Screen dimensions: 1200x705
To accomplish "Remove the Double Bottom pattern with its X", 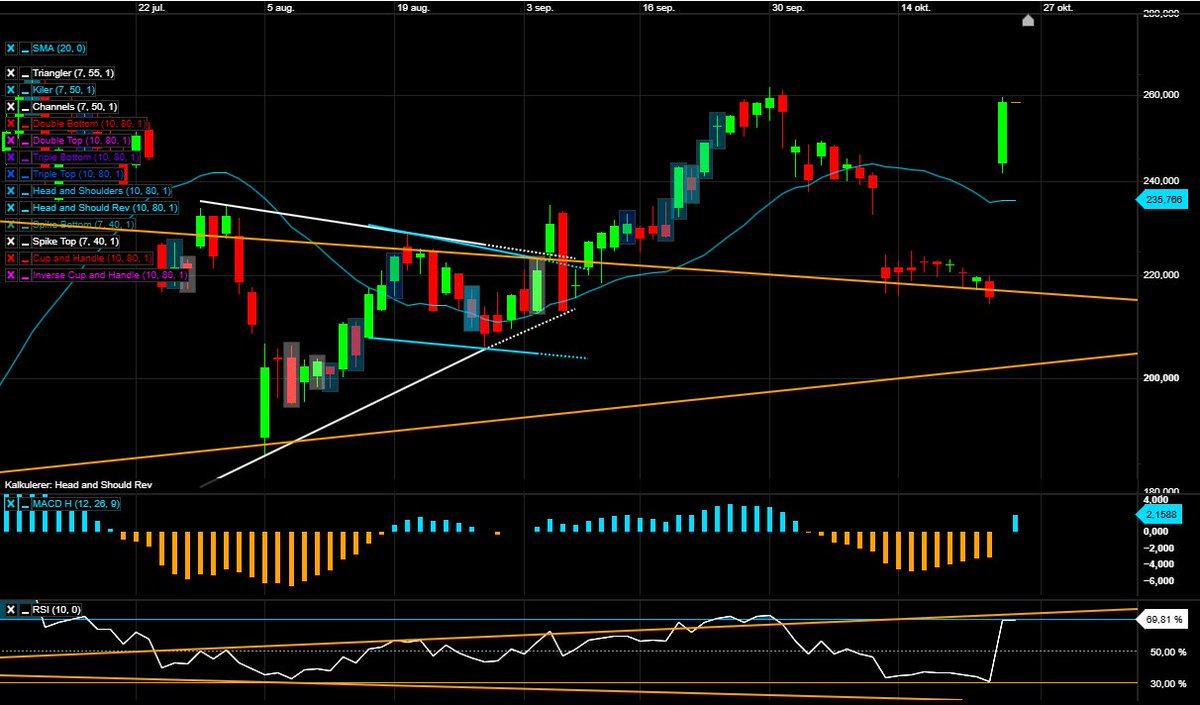I will 11,124.
